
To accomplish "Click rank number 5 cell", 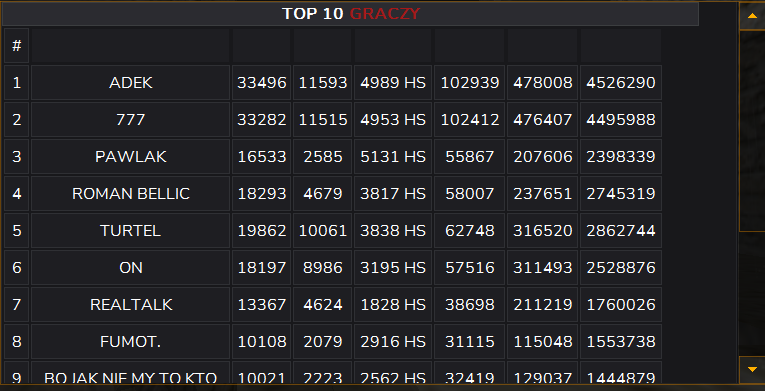I will tap(17, 230).
